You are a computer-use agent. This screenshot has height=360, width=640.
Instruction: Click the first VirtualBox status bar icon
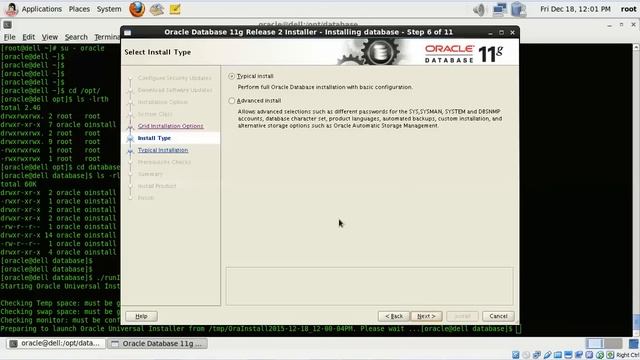pyautogui.click(x=516, y=355)
